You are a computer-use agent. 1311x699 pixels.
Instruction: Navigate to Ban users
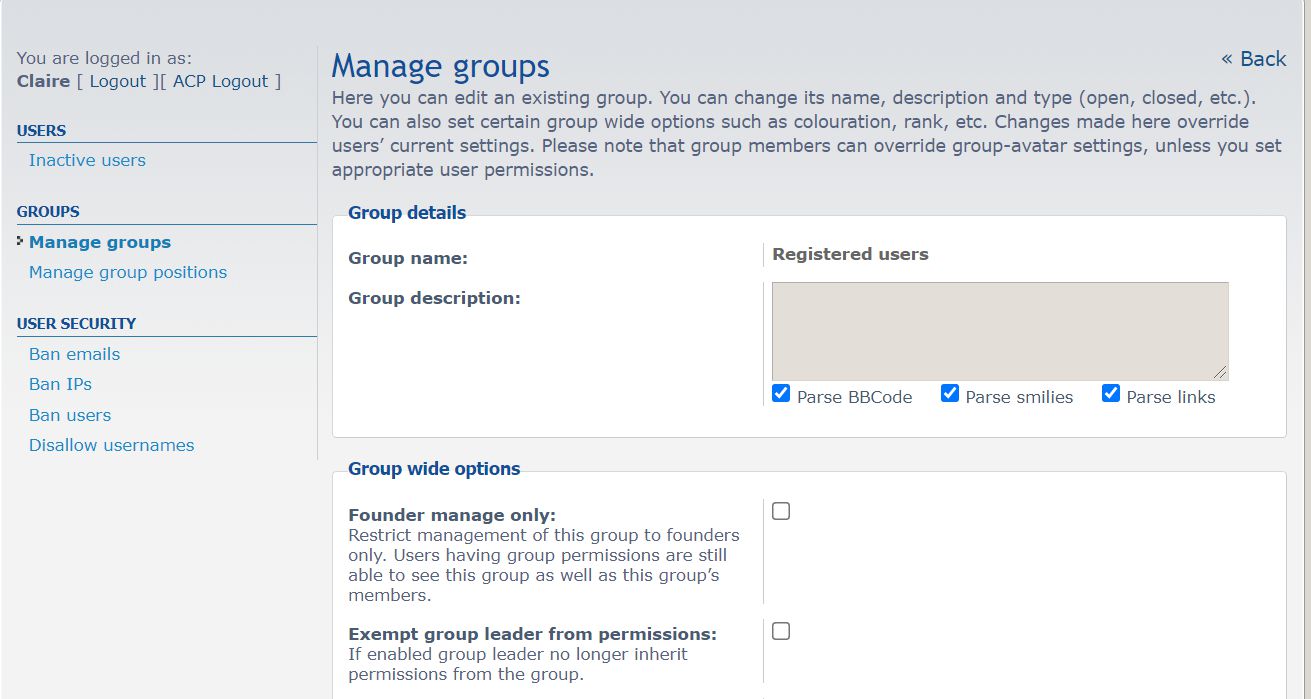69,415
